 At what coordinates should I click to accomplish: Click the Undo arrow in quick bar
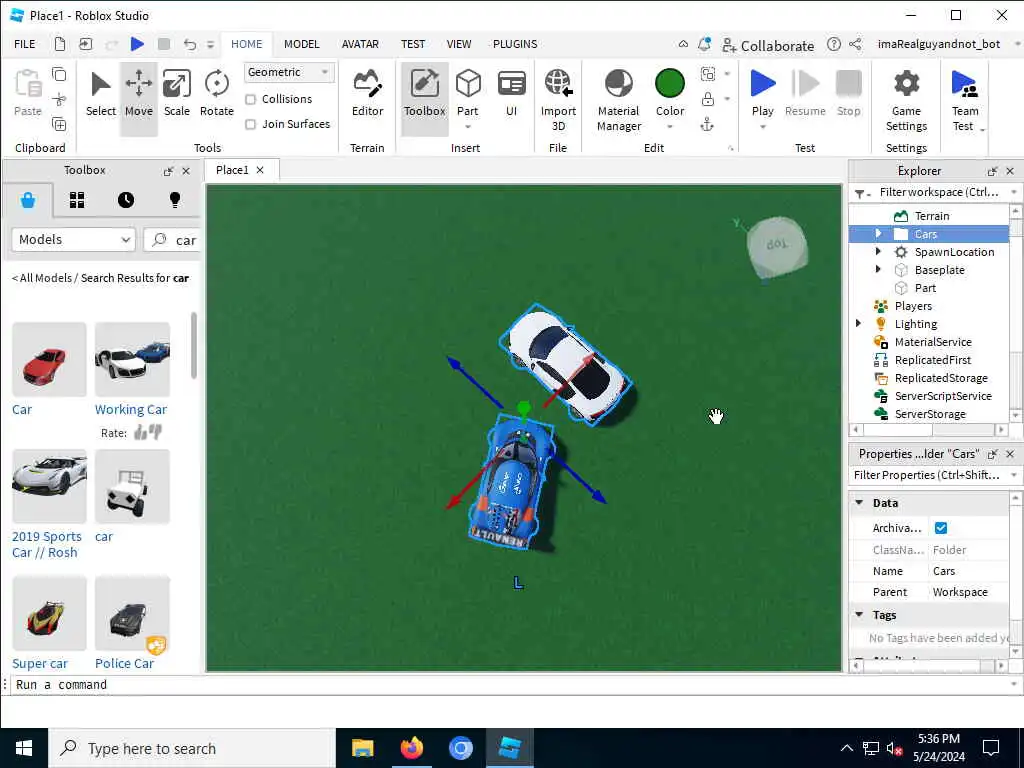pos(189,44)
